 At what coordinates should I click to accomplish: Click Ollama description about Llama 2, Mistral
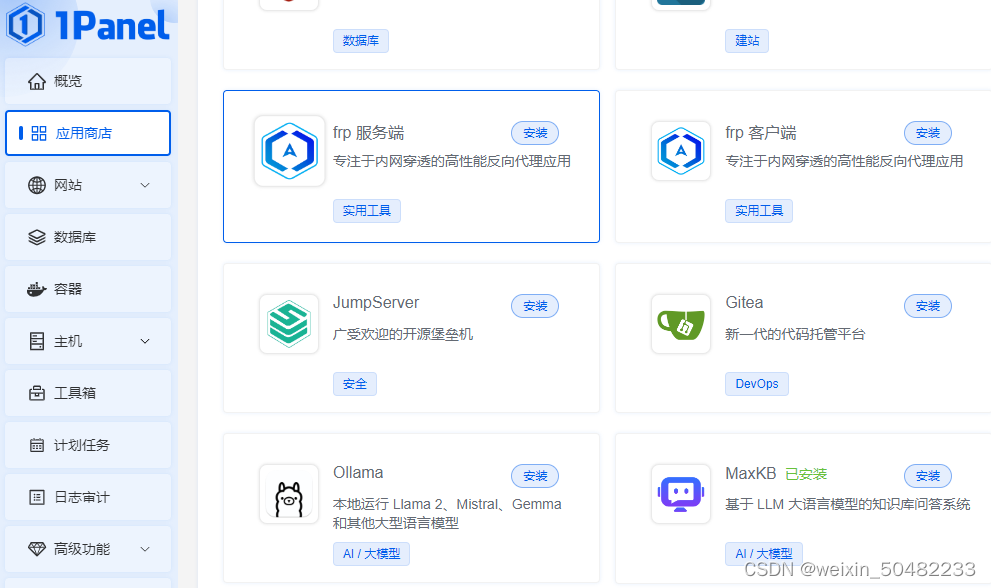(x=447, y=513)
